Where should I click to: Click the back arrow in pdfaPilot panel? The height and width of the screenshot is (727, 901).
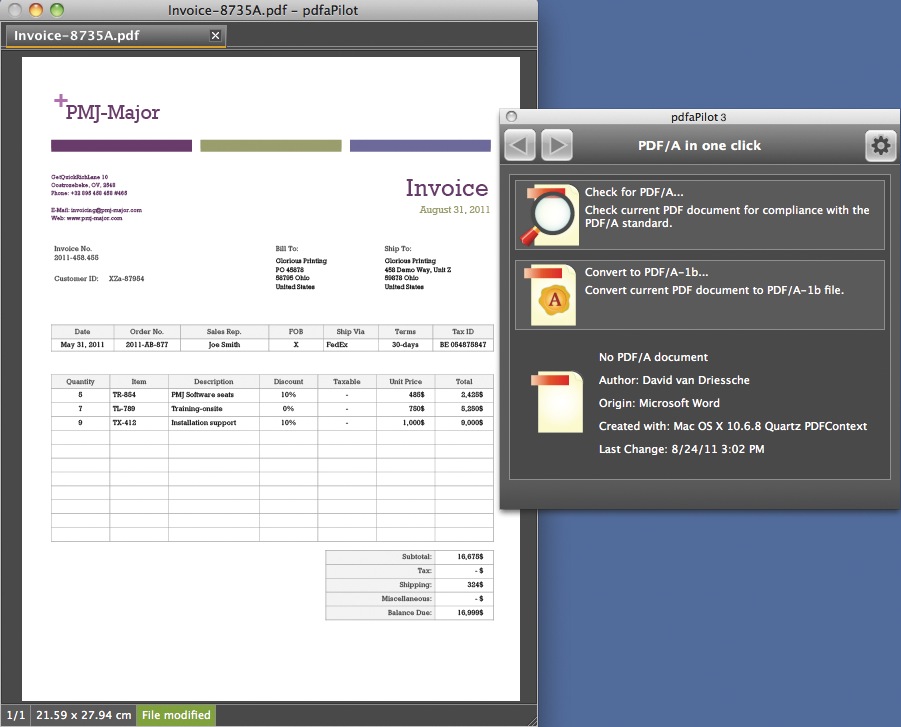coord(520,145)
